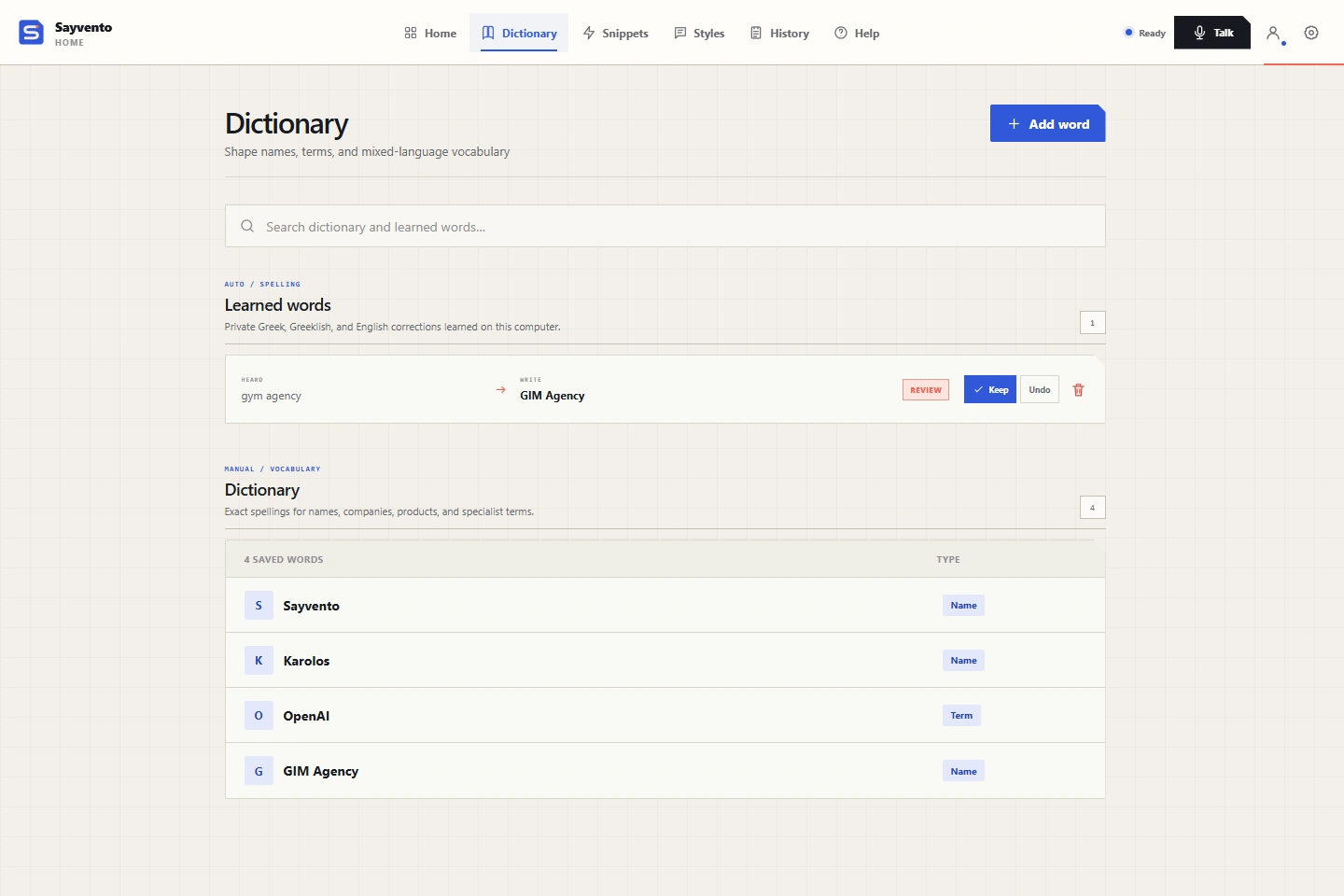This screenshot has width=1344, height=896.
Task: Click the written phrase 'GIM Agency' in Learned words
Action: (553, 396)
